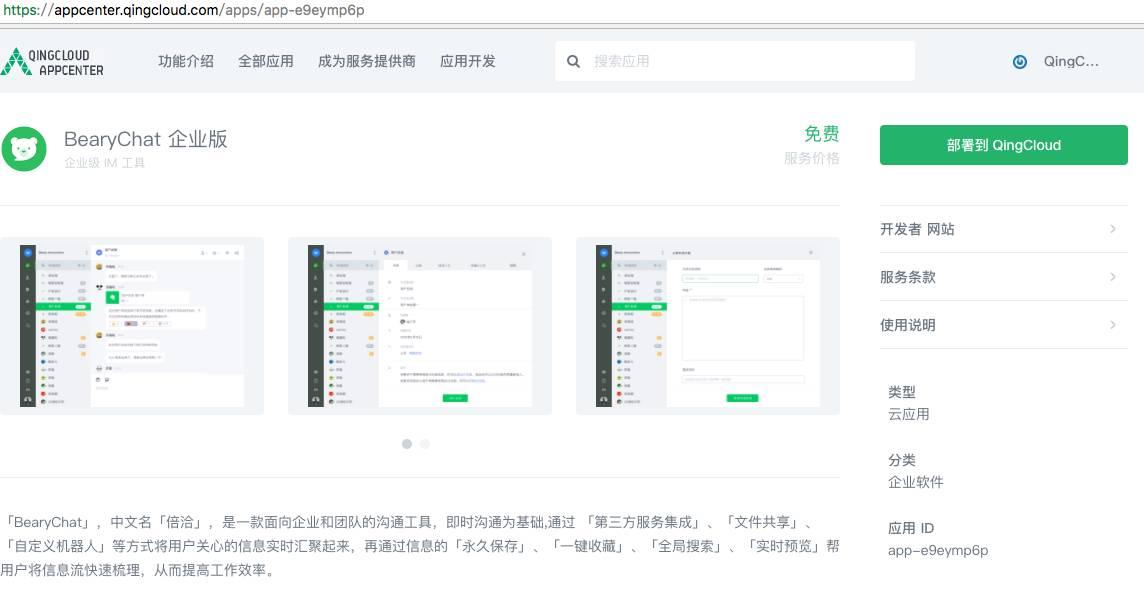Screen dimensions: 1144x600
Task: Expand the 开发者 网站 row chevron
Action: (1113, 229)
